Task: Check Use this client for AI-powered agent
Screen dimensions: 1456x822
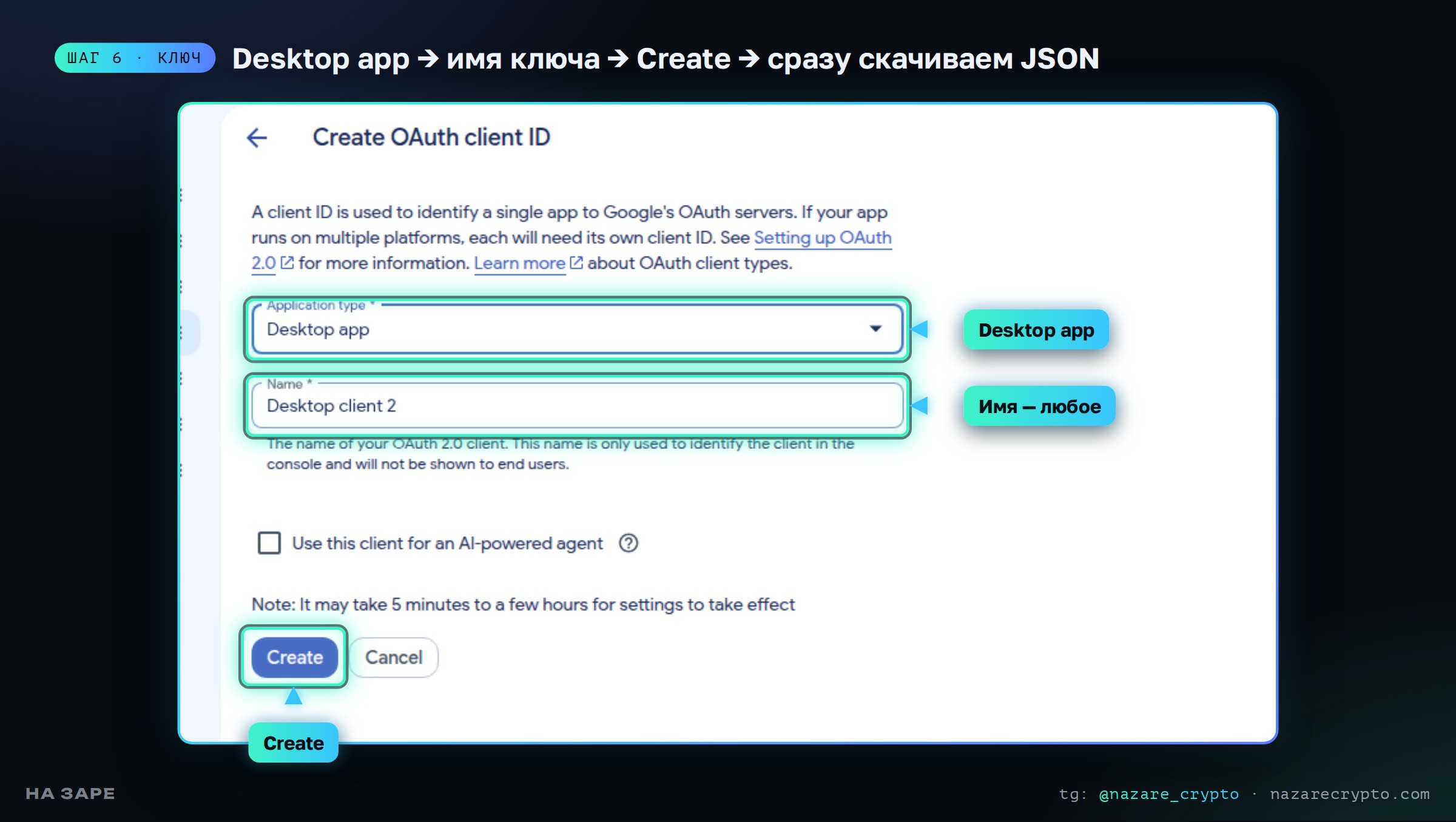Action: pyautogui.click(x=269, y=543)
